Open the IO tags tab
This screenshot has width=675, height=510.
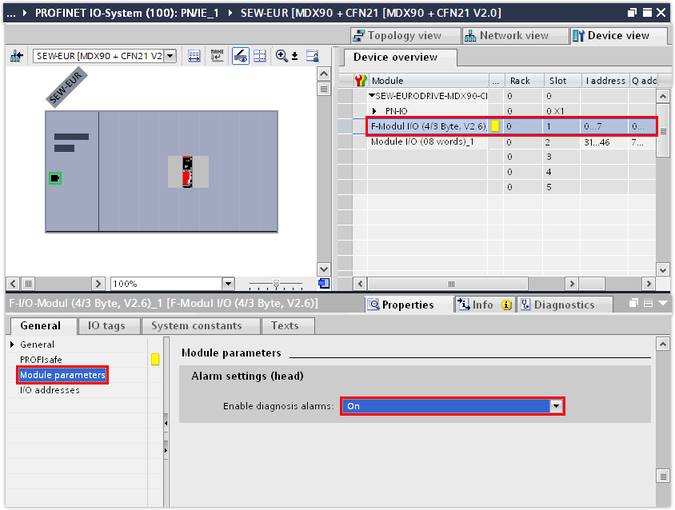click(x=106, y=326)
